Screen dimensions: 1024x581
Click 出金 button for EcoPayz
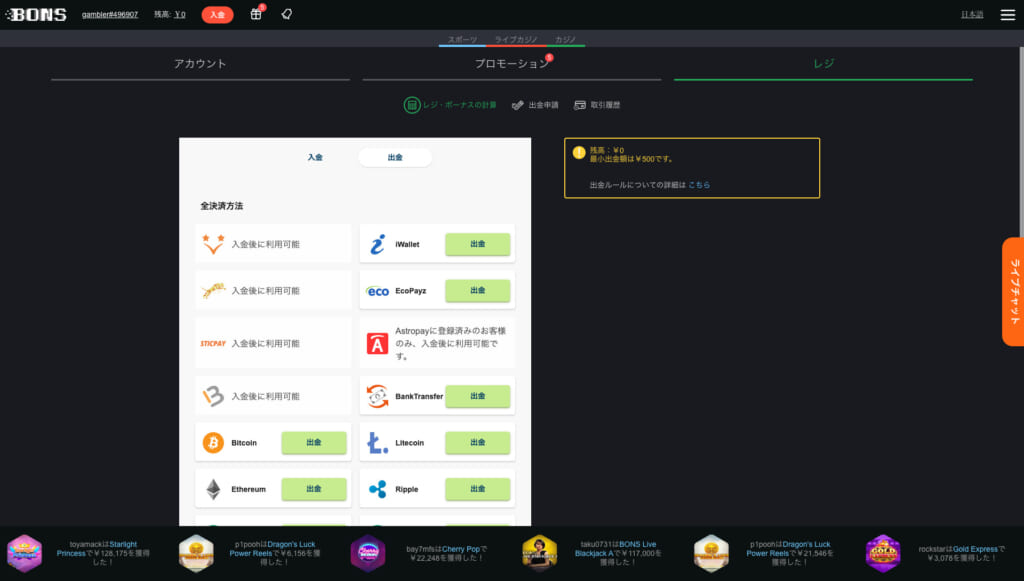pos(477,290)
